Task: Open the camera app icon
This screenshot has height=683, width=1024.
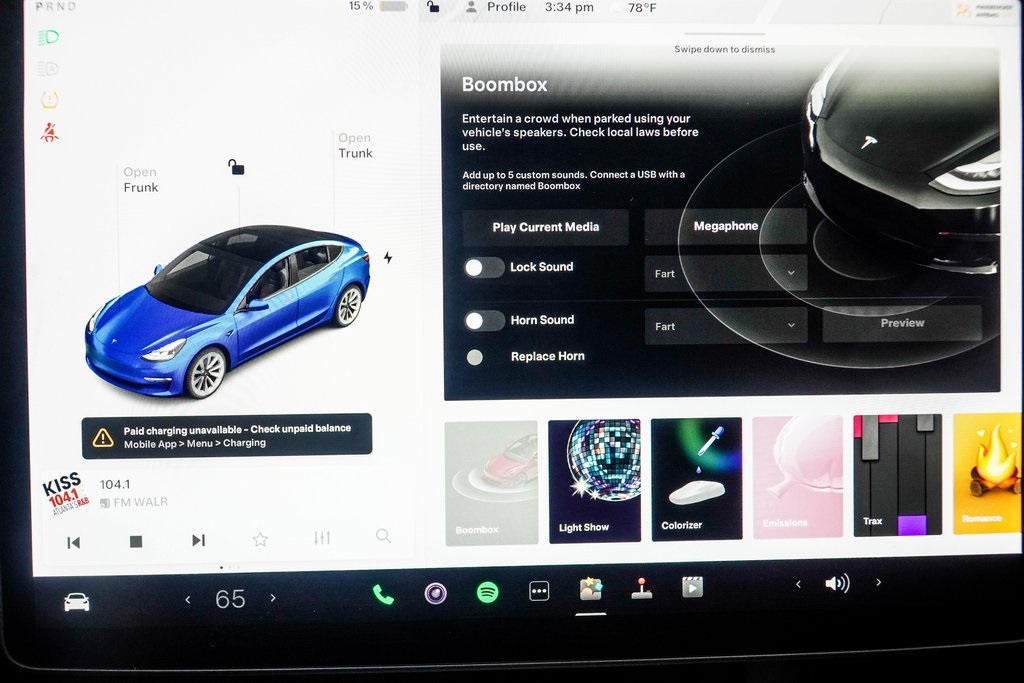Action: click(435, 593)
